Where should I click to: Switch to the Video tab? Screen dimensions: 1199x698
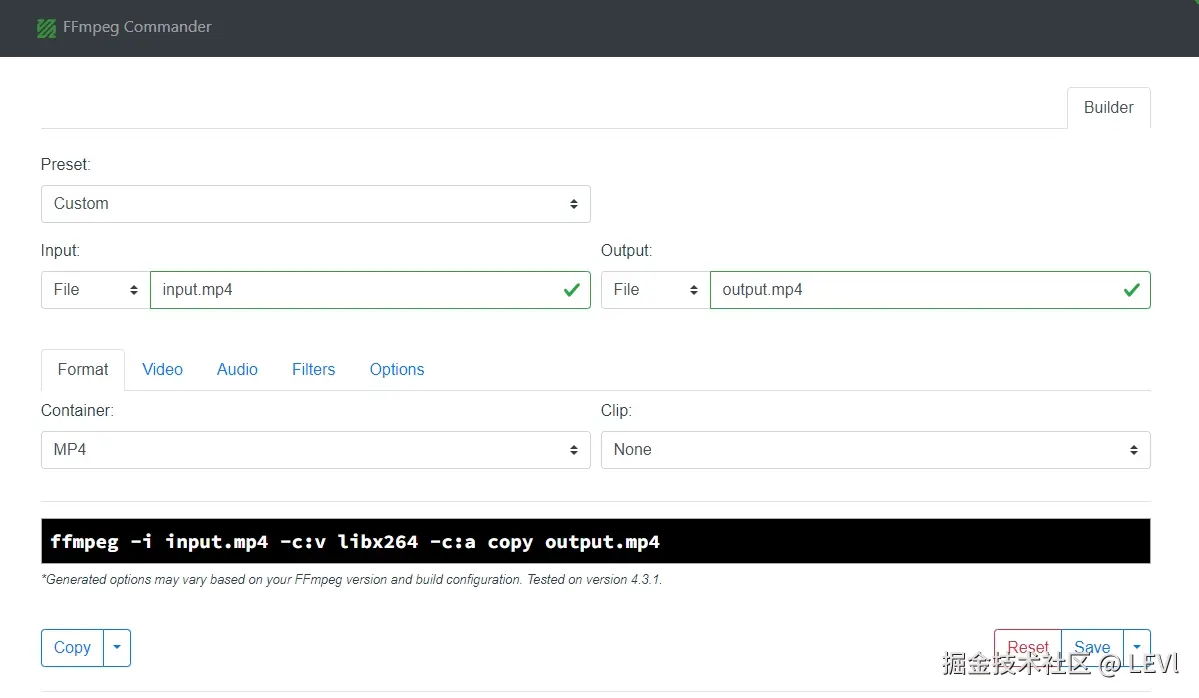[x=162, y=370]
